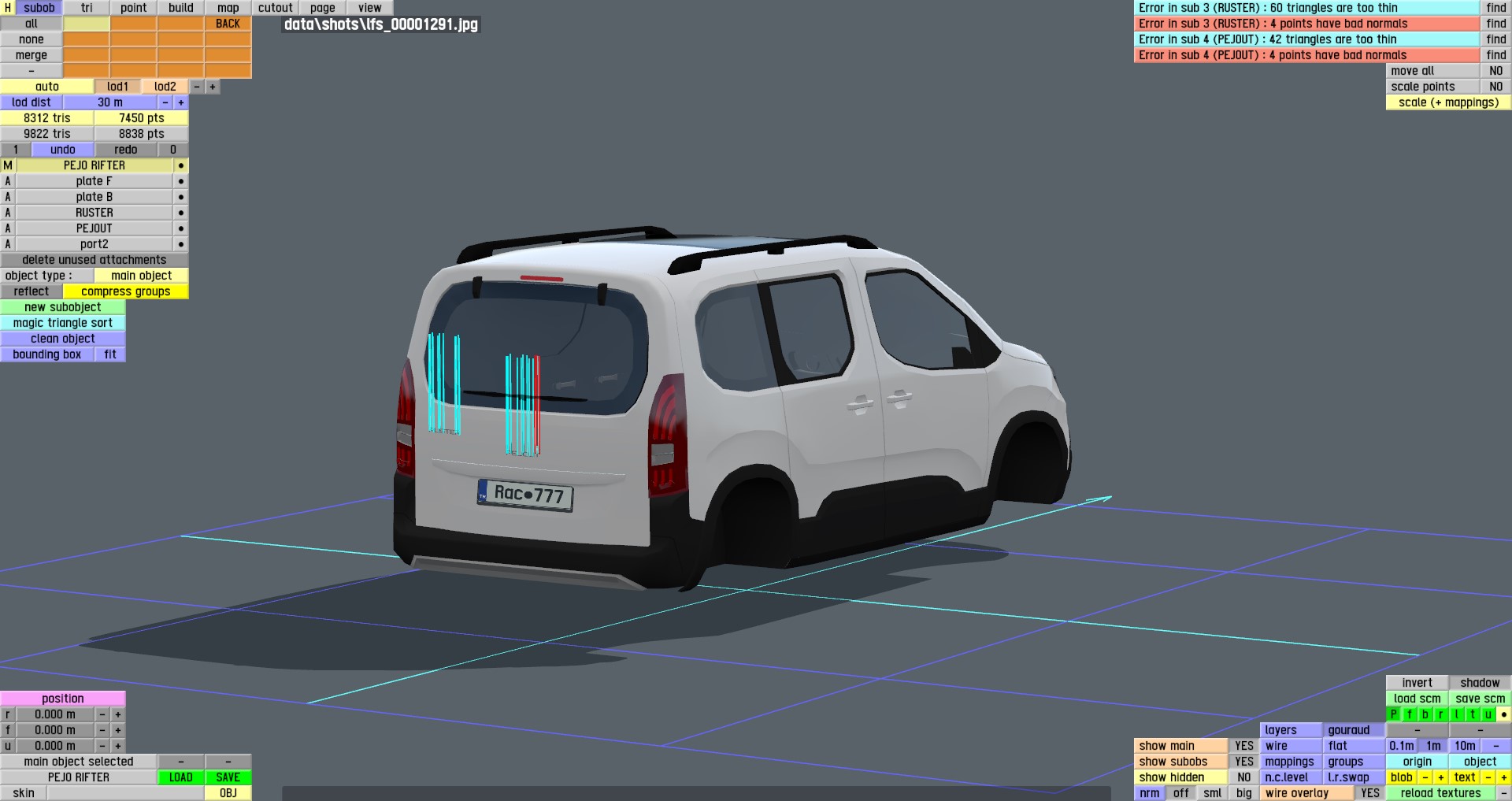Open the tri mode tab
Screen dimensions: 1512x801
pos(87,8)
